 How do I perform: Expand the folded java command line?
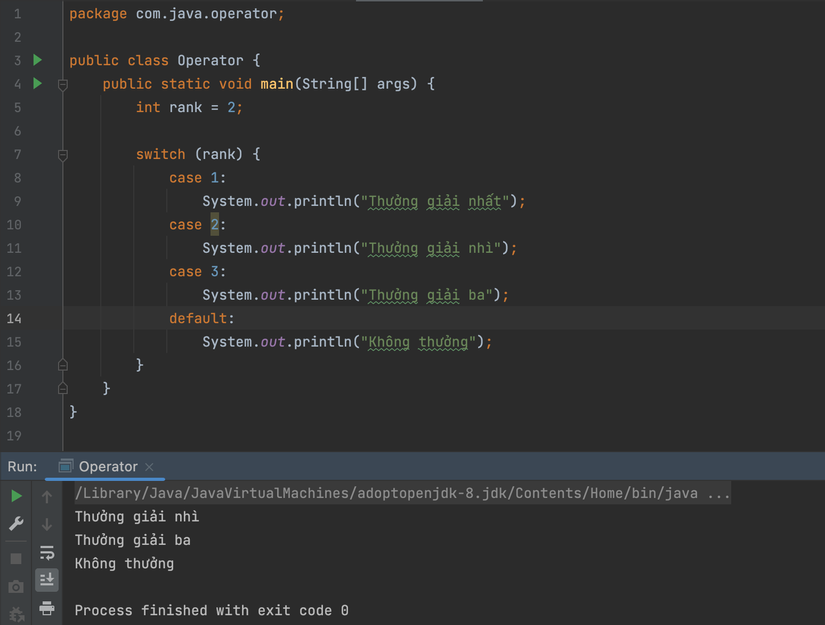718,493
